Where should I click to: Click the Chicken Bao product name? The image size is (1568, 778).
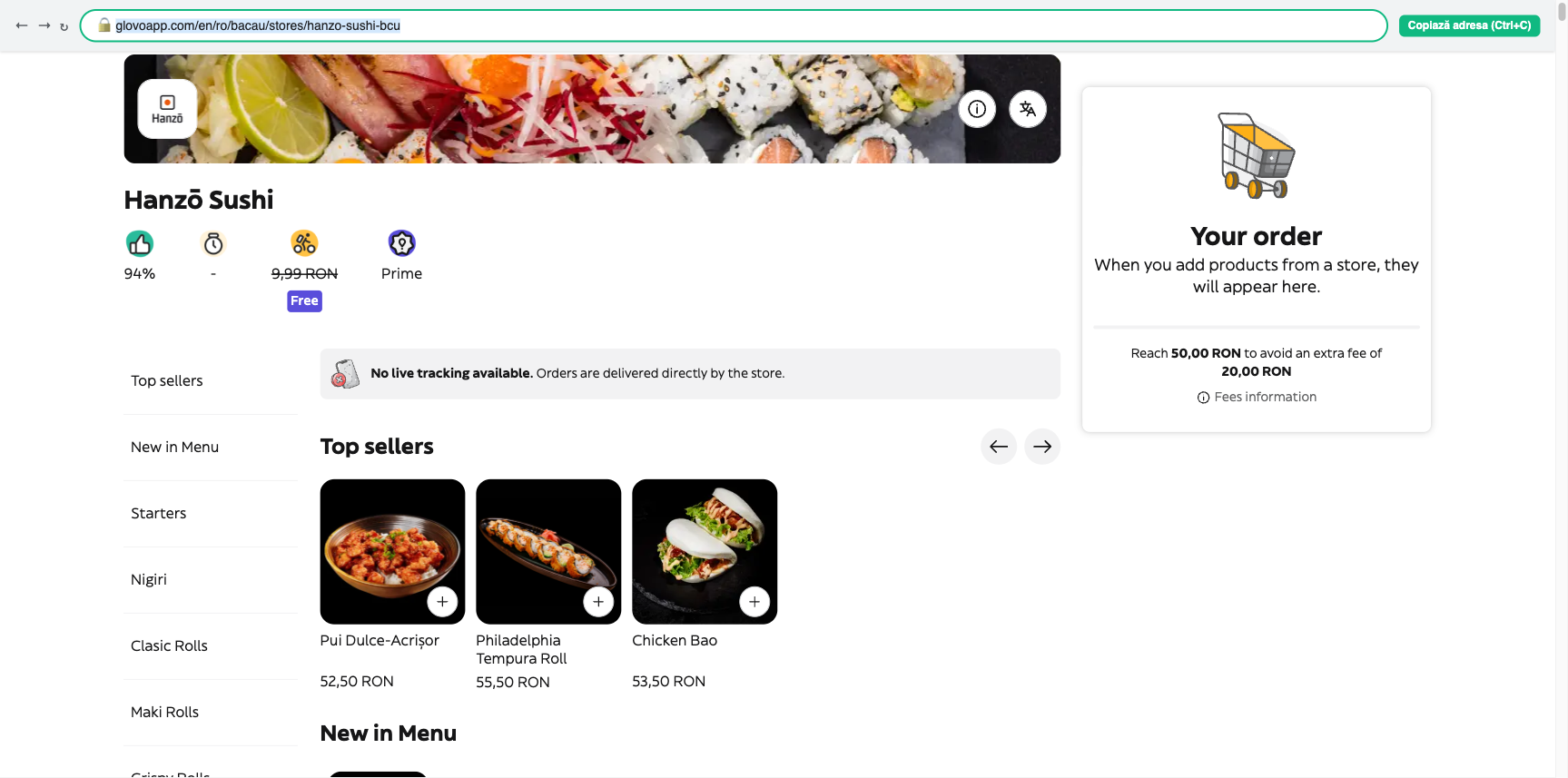(x=675, y=641)
